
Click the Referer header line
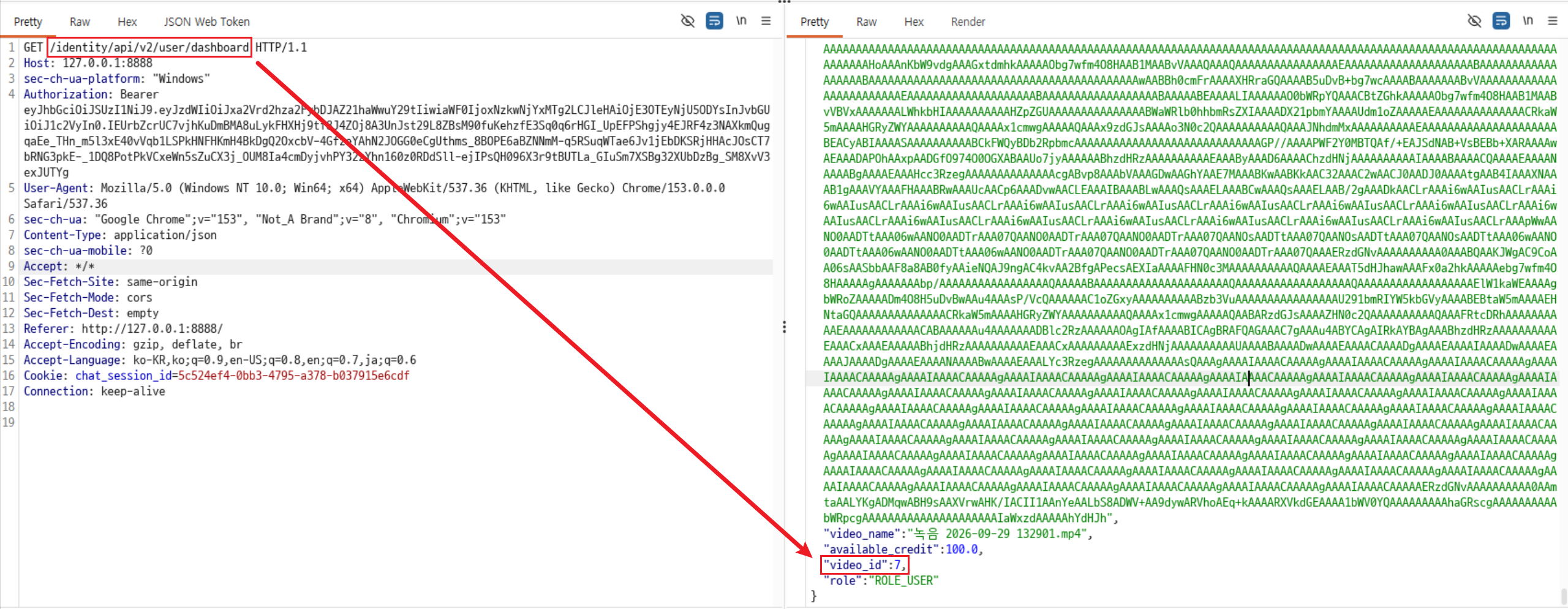point(123,328)
